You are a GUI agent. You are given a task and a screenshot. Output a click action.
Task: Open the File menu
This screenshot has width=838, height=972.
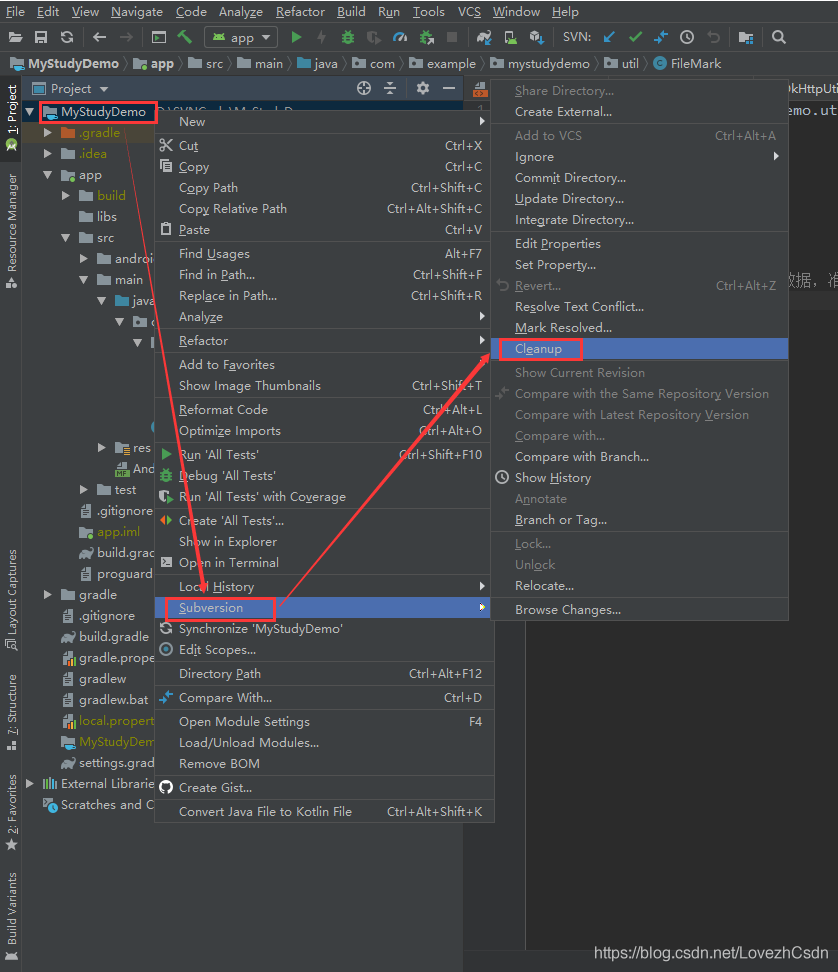pos(15,12)
